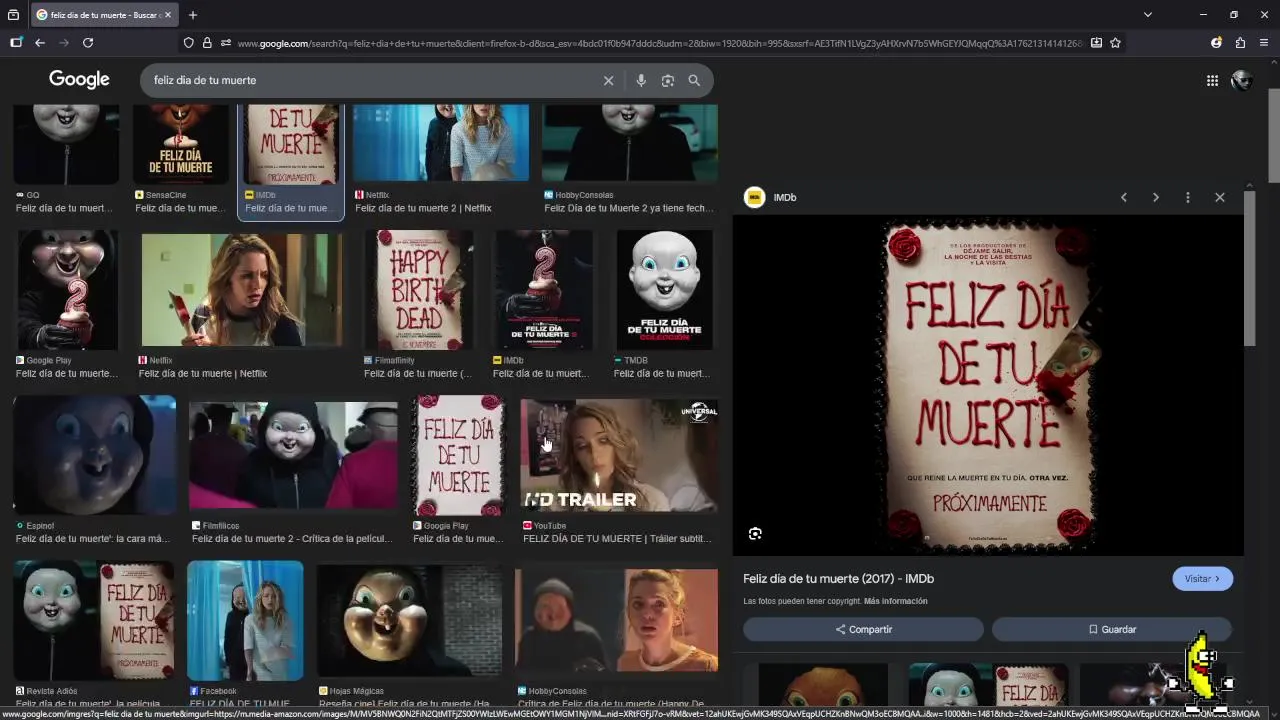The image size is (1280, 720).
Task: Show the previous image in preview panel
Action: coord(1124,198)
